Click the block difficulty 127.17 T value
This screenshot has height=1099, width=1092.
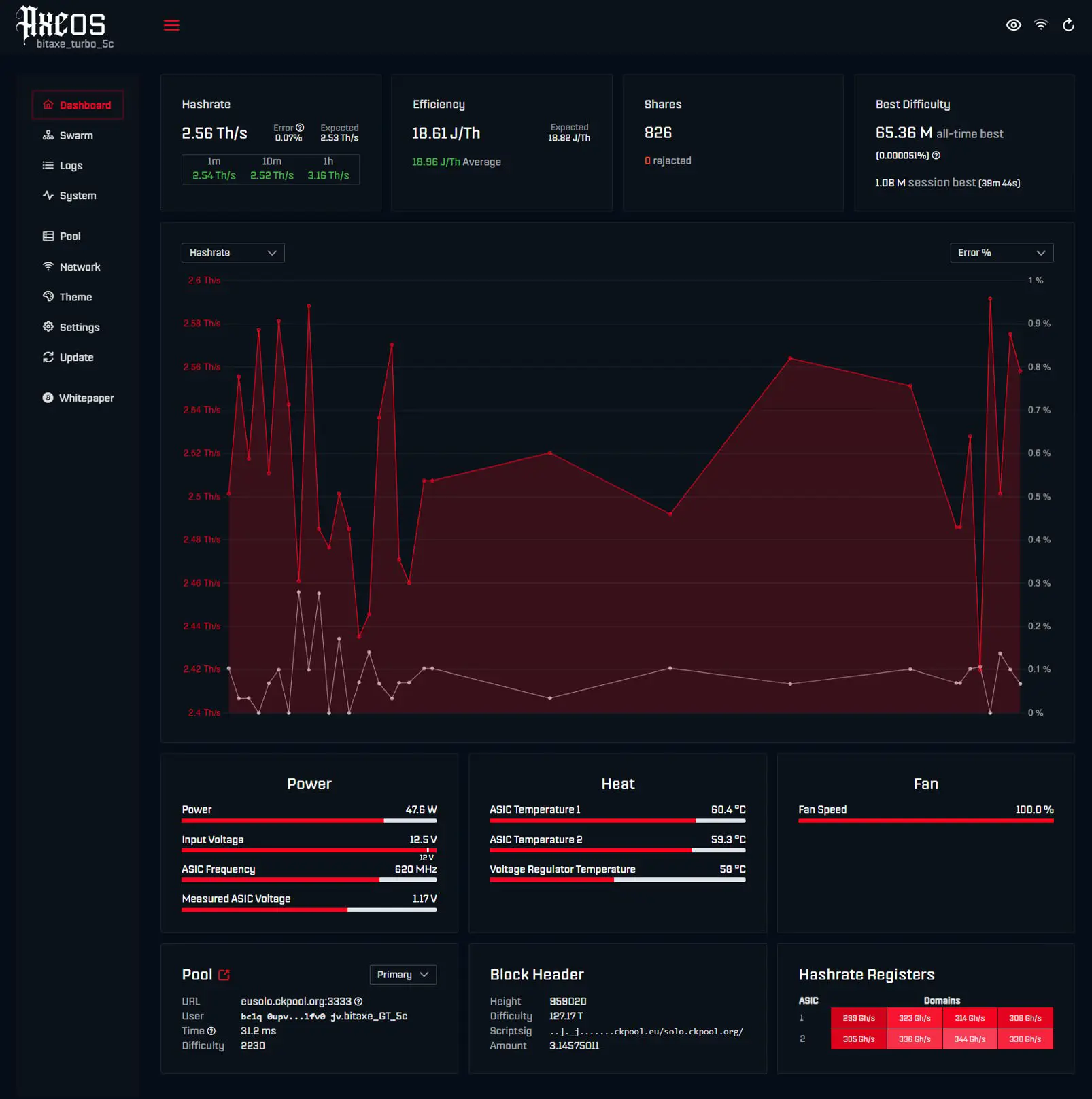(566, 1016)
